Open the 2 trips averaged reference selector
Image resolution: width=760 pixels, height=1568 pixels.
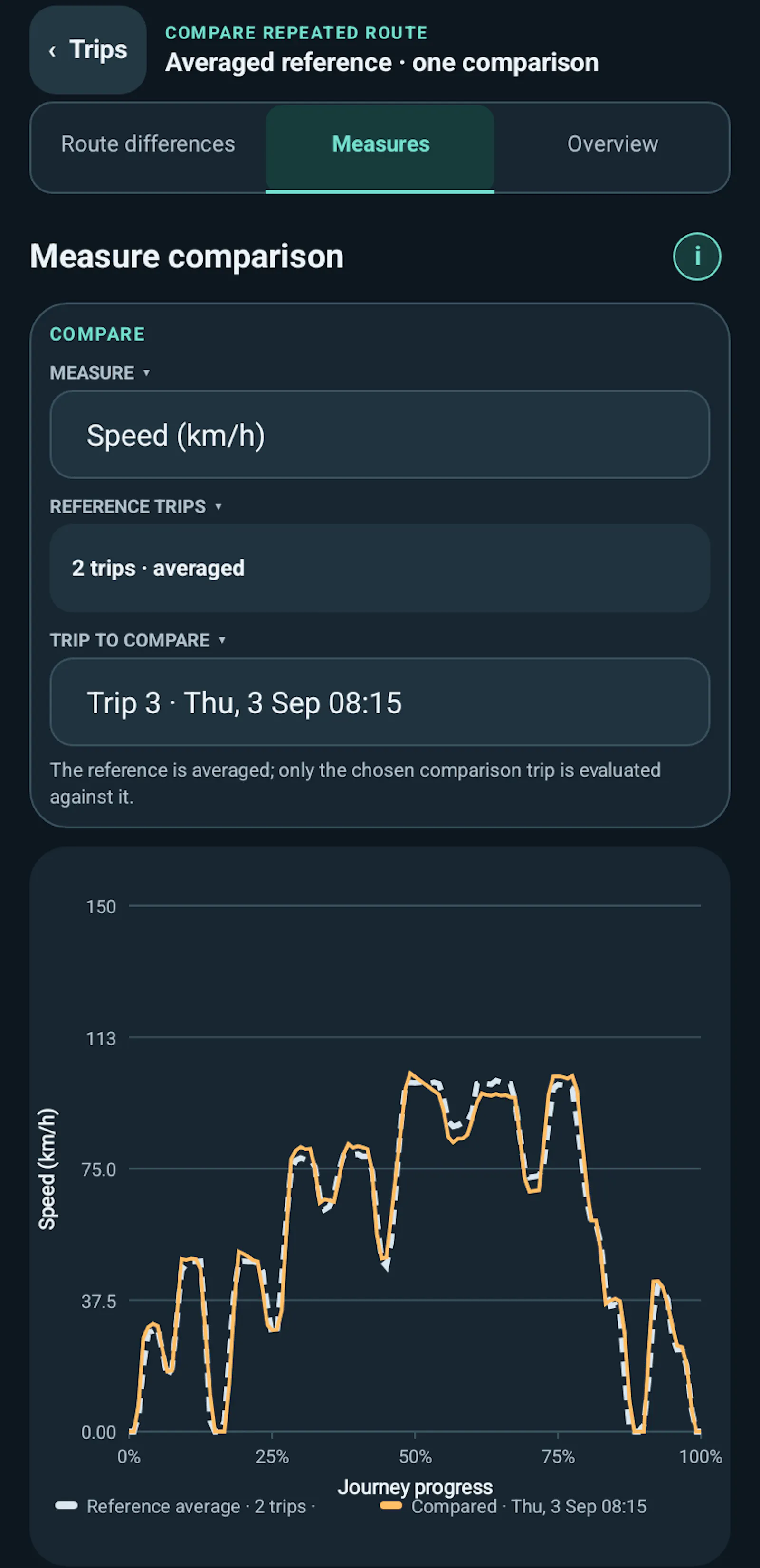[x=380, y=568]
